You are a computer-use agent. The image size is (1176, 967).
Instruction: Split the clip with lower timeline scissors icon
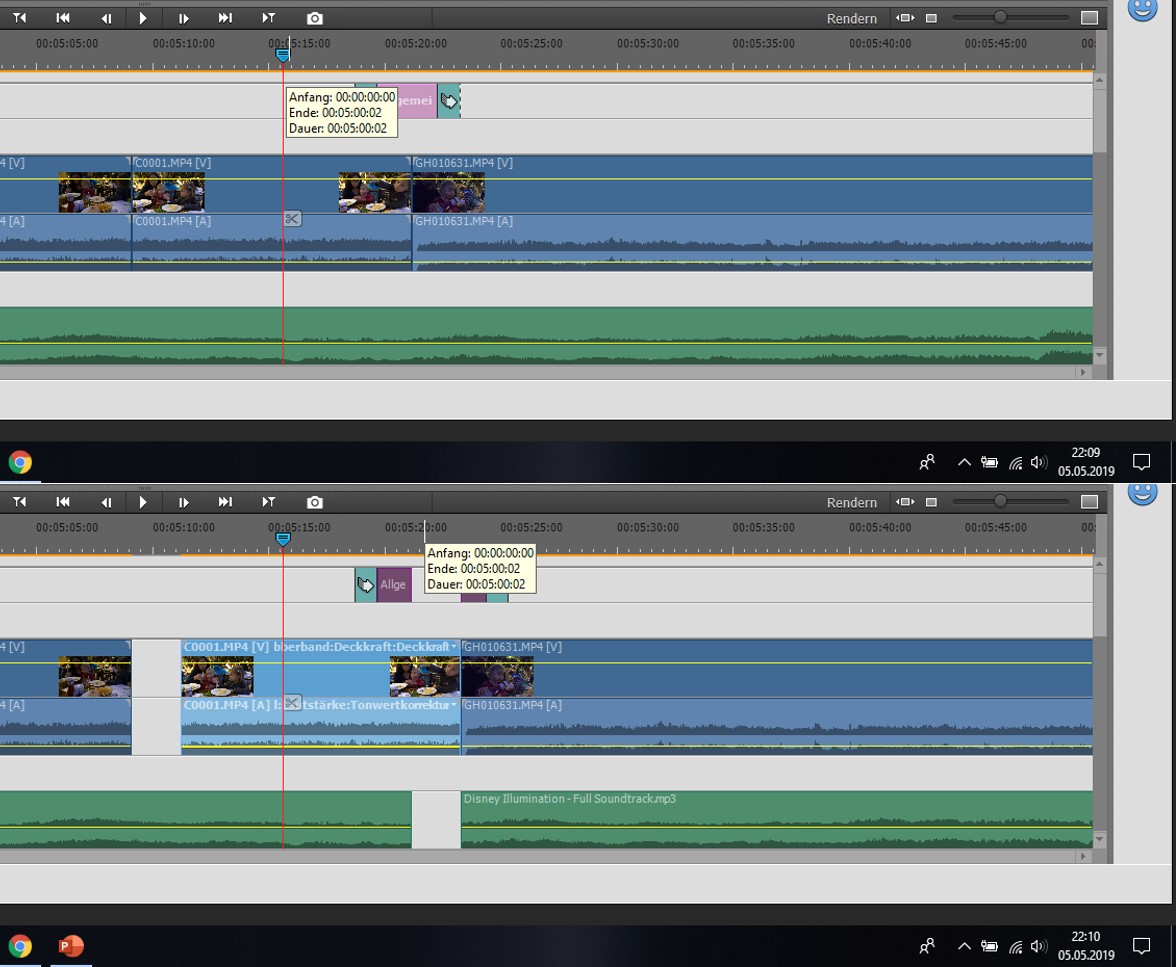coord(292,703)
